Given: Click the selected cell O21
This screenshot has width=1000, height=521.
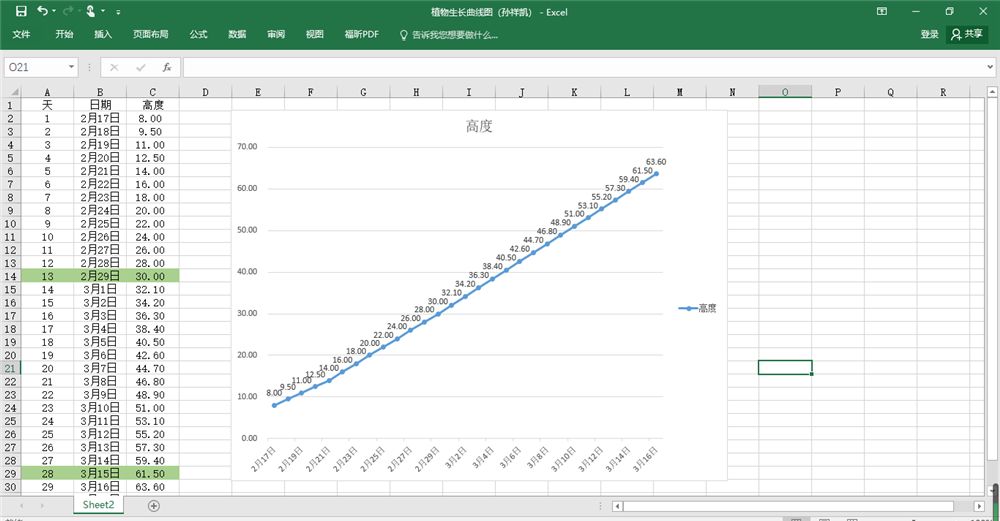Looking at the screenshot, I should (x=785, y=368).
